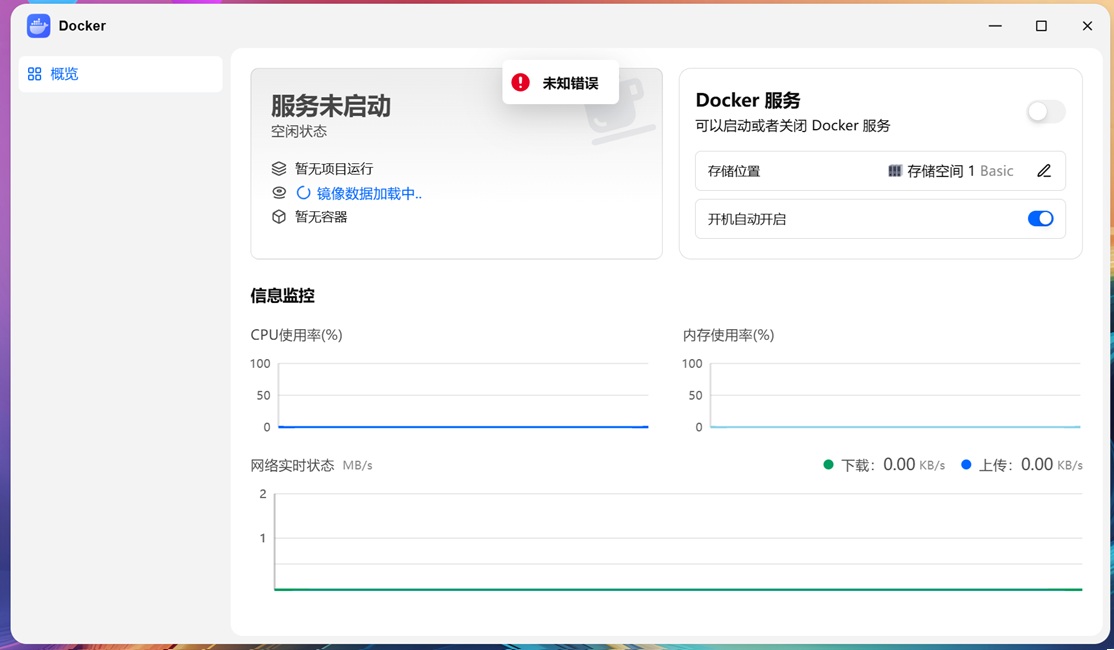Minimize the Docker window
Screen dimensions: 1114x650
995,26
